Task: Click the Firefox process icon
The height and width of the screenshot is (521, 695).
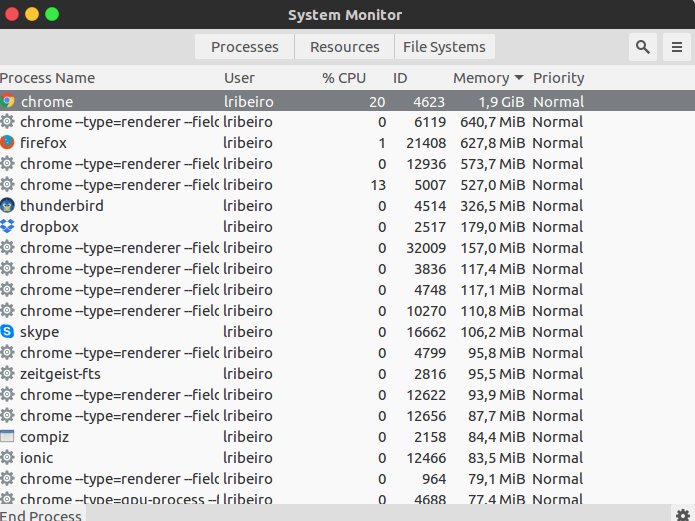Action: (x=7, y=142)
